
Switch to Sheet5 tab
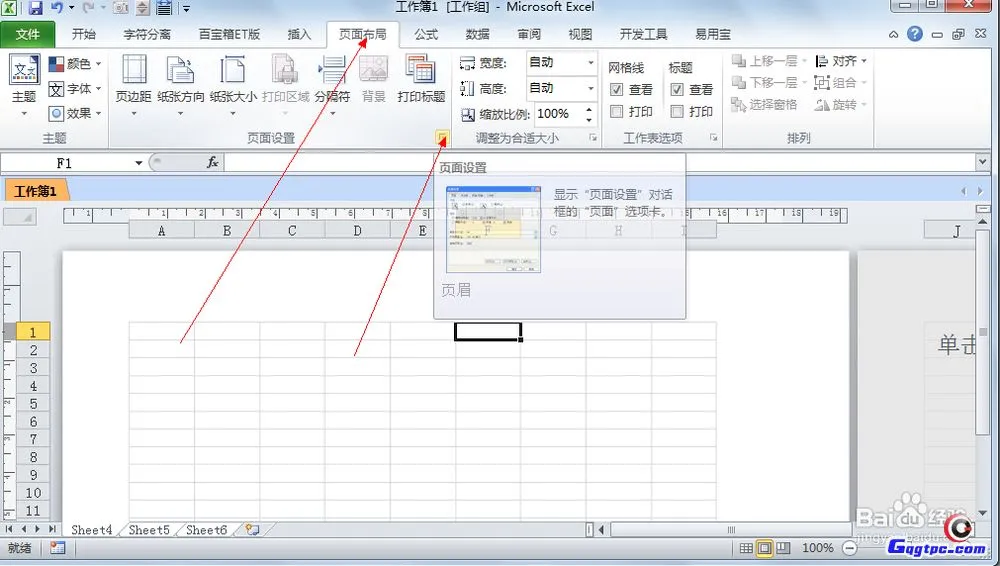[149, 530]
